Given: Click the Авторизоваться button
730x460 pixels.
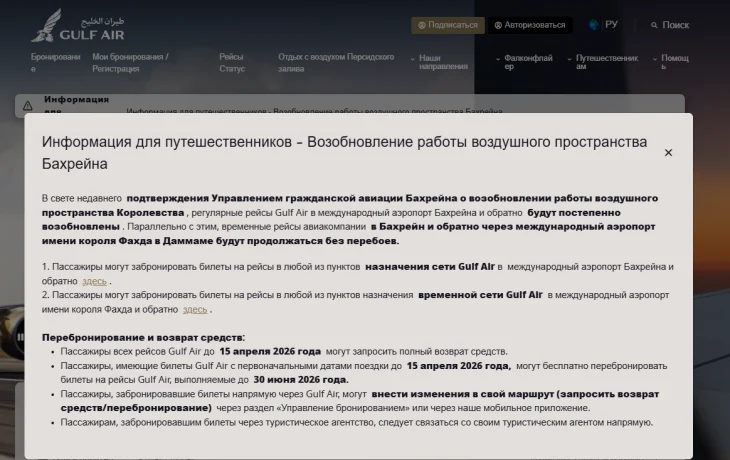Looking at the screenshot, I should [530, 25].
